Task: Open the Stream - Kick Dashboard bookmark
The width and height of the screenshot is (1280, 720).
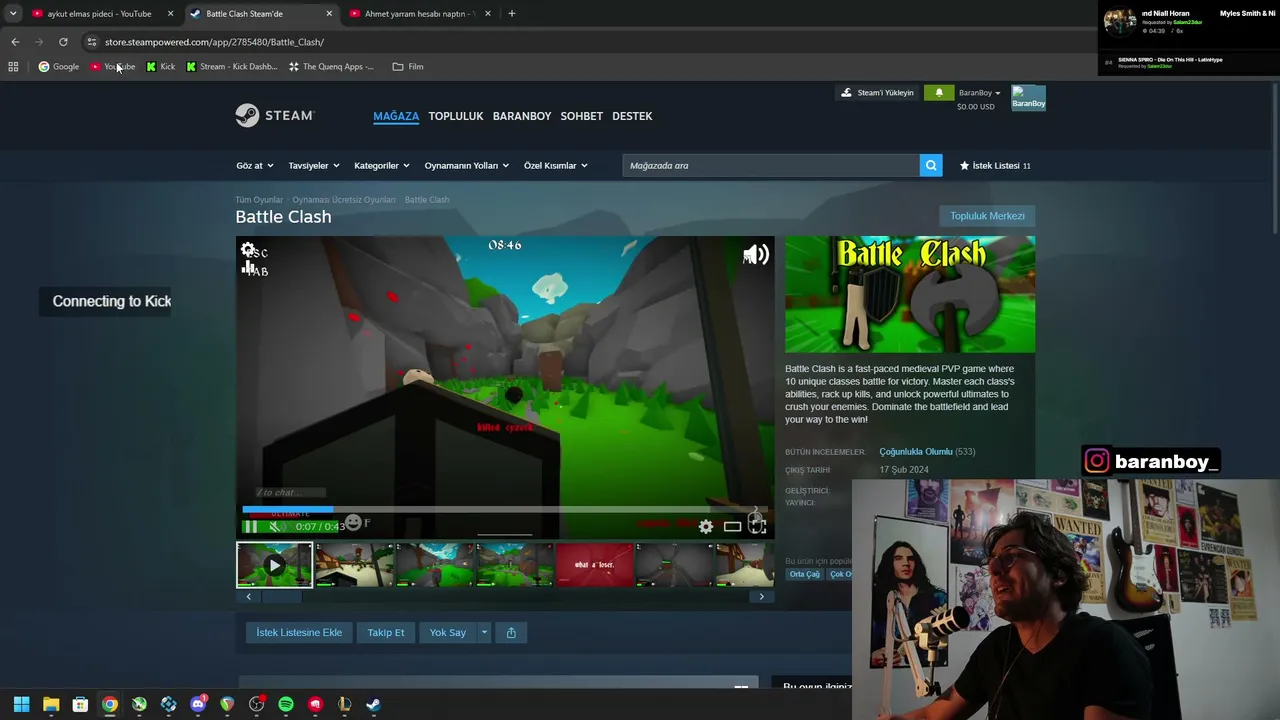Action: click(232, 67)
